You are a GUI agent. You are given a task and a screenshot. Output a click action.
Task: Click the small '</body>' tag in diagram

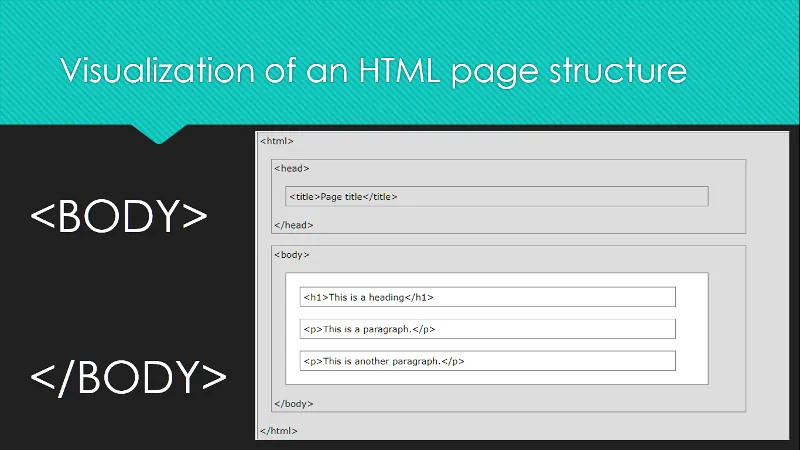tap(294, 404)
